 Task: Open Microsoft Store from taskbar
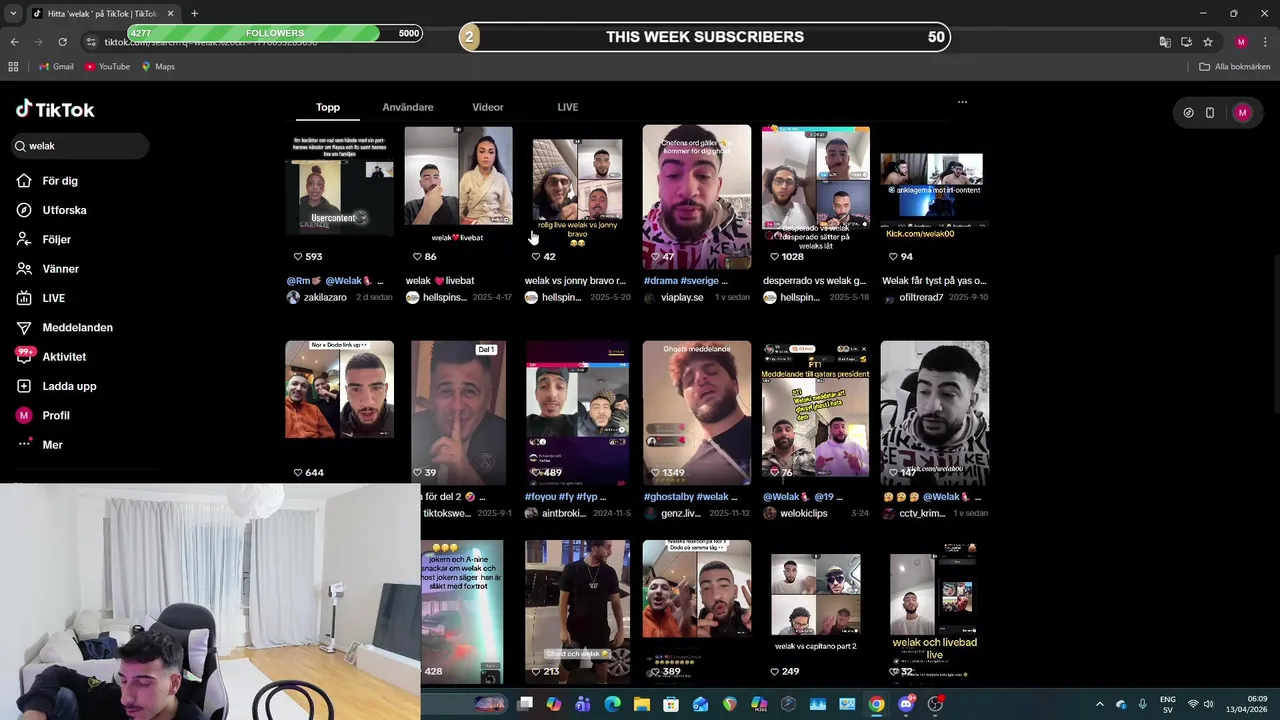[671, 704]
